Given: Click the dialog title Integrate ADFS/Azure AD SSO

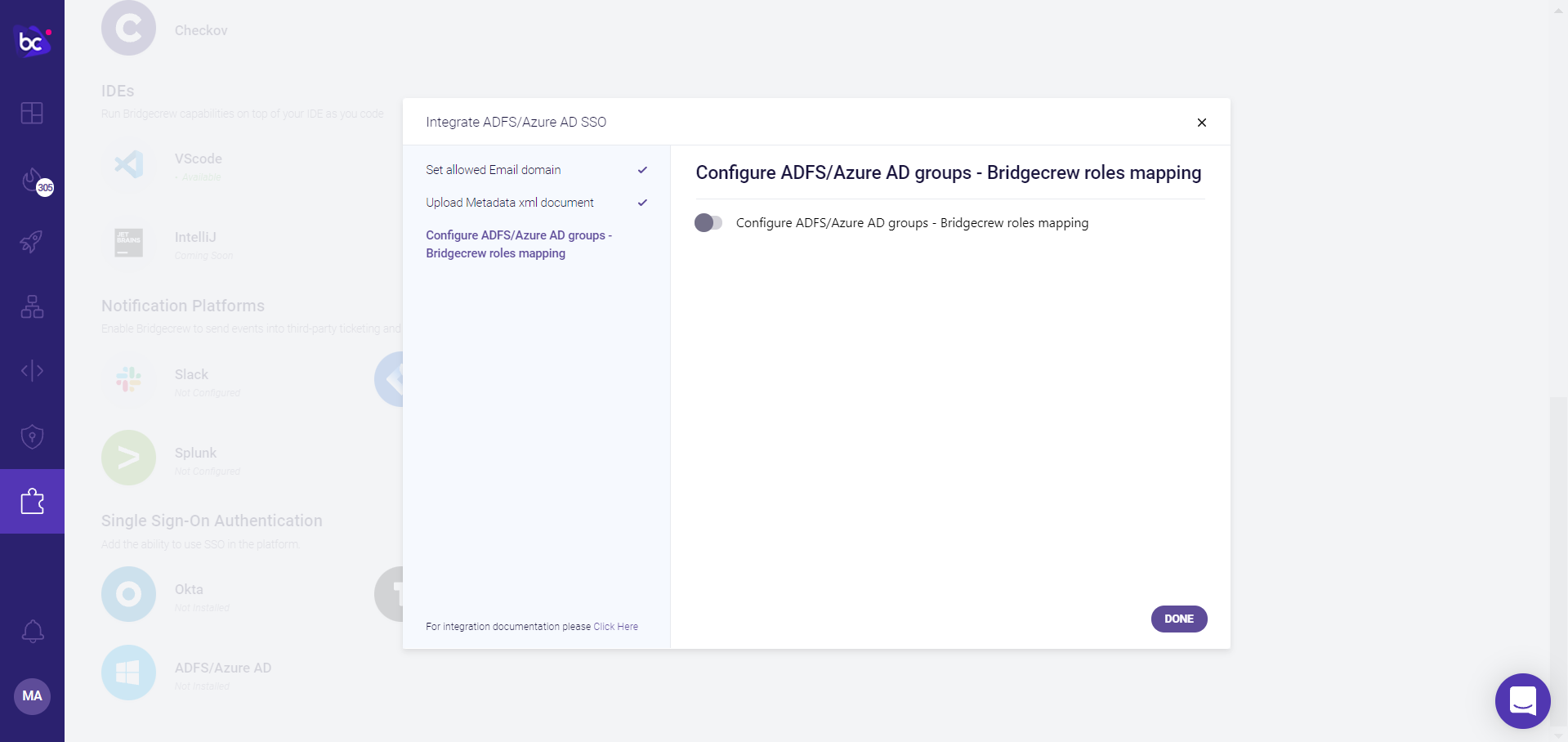Looking at the screenshot, I should (516, 122).
